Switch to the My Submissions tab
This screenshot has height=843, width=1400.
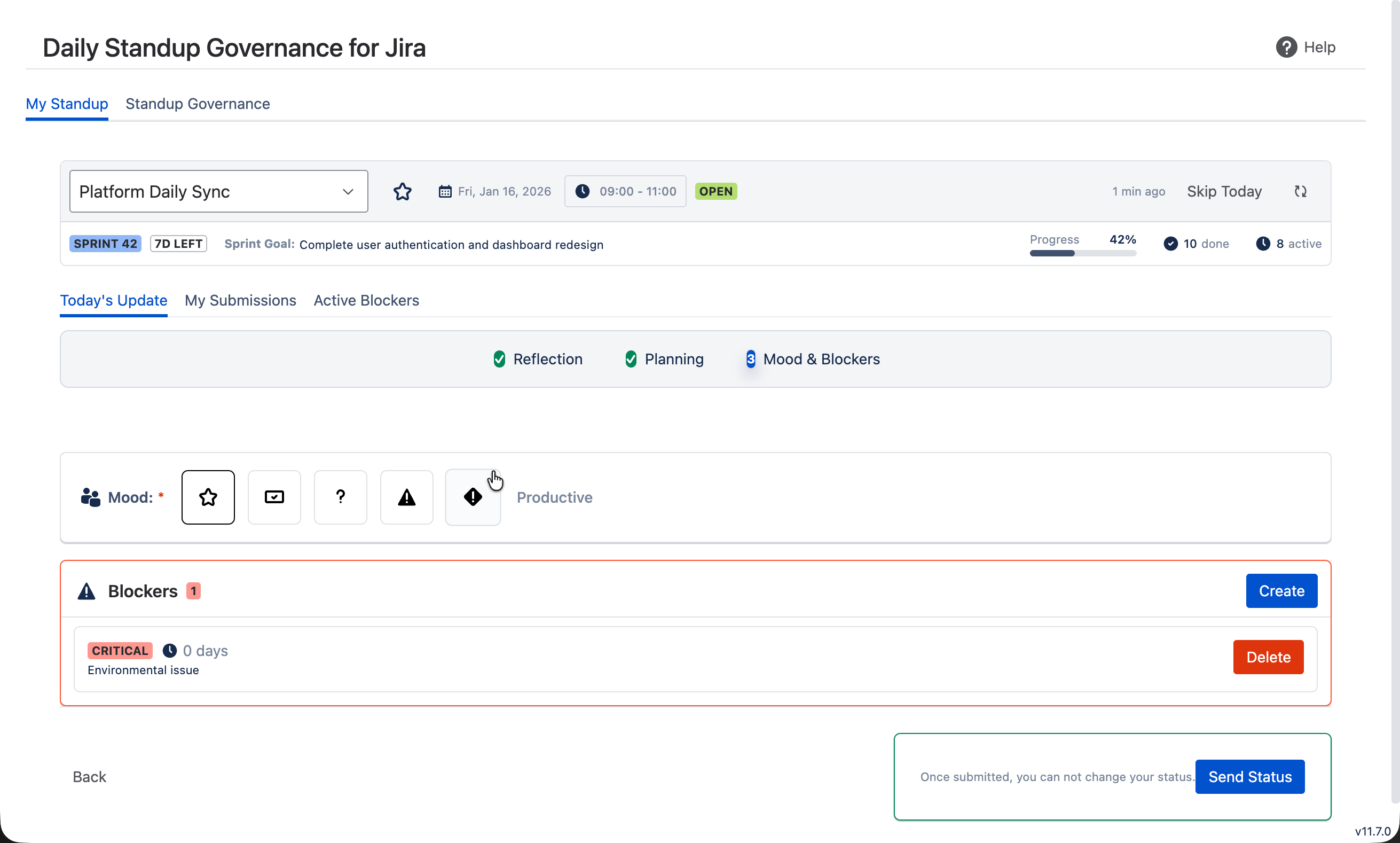[240, 301]
